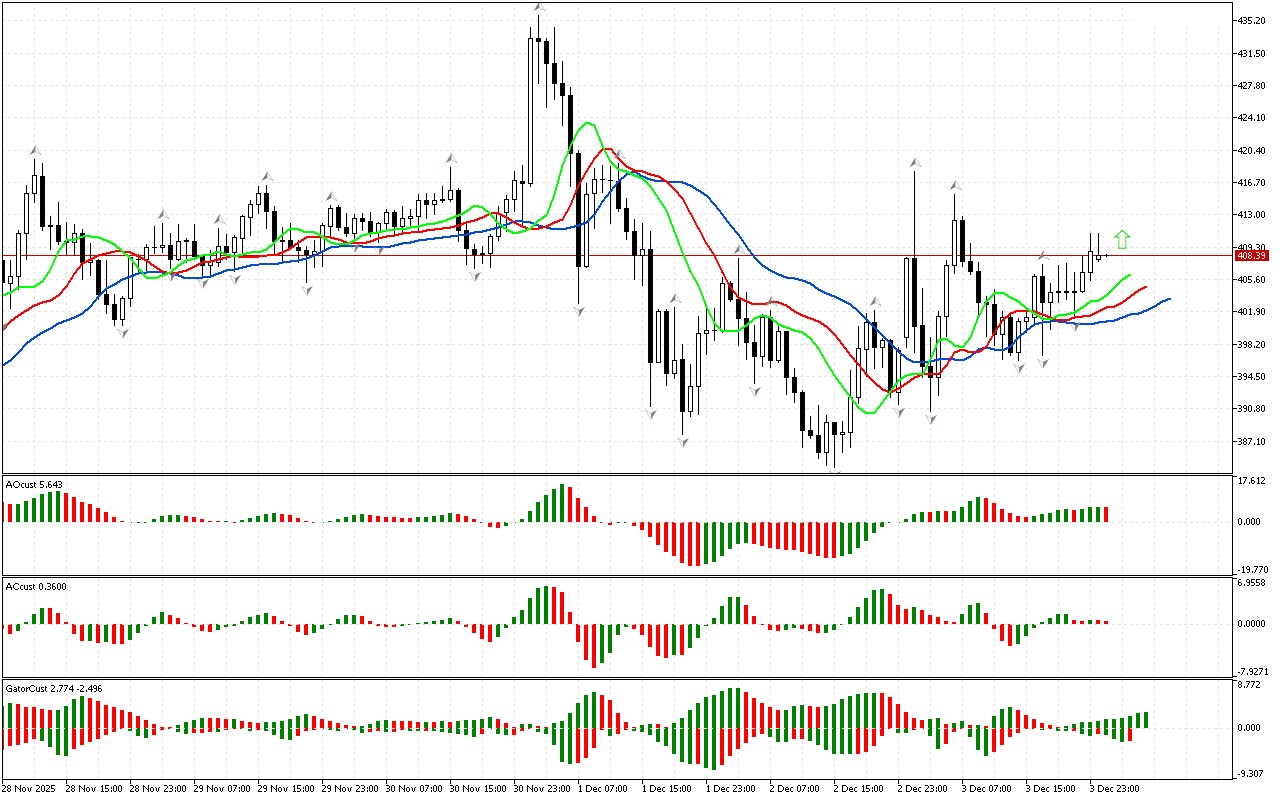Click the 1 Dec 07:00 time axis label
The height and width of the screenshot is (800, 1280).
[x=602, y=788]
